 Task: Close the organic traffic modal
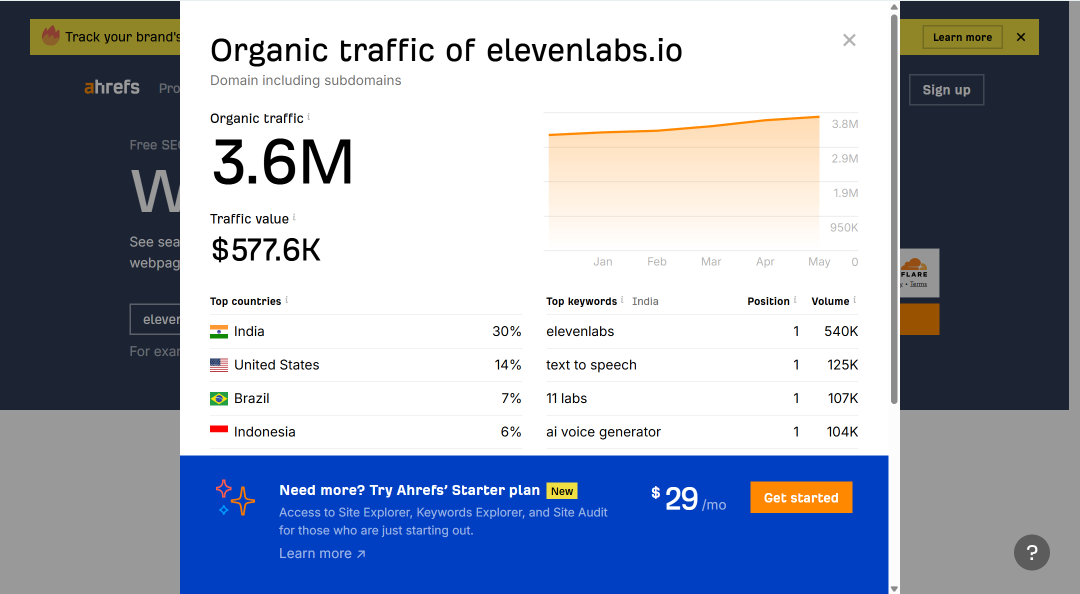click(849, 40)
